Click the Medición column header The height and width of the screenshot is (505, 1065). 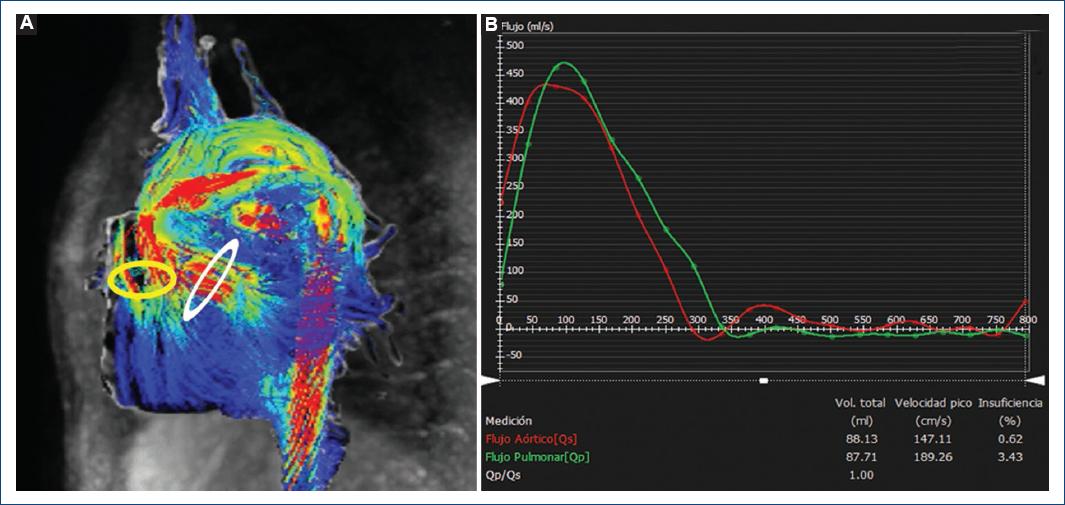point(509,420)
